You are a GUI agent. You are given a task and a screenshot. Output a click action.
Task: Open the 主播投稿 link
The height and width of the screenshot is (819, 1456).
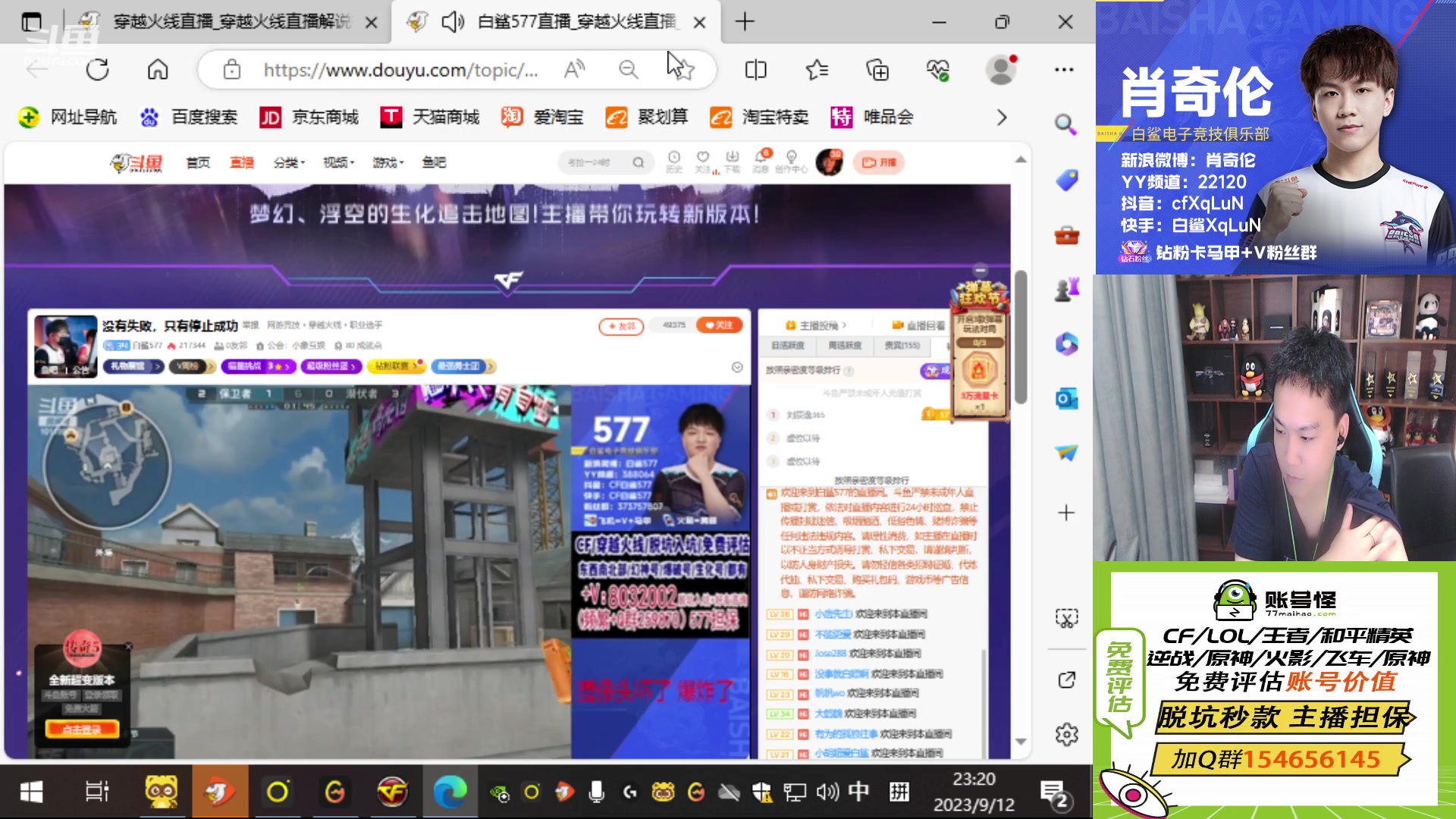(x=816, y=325)
